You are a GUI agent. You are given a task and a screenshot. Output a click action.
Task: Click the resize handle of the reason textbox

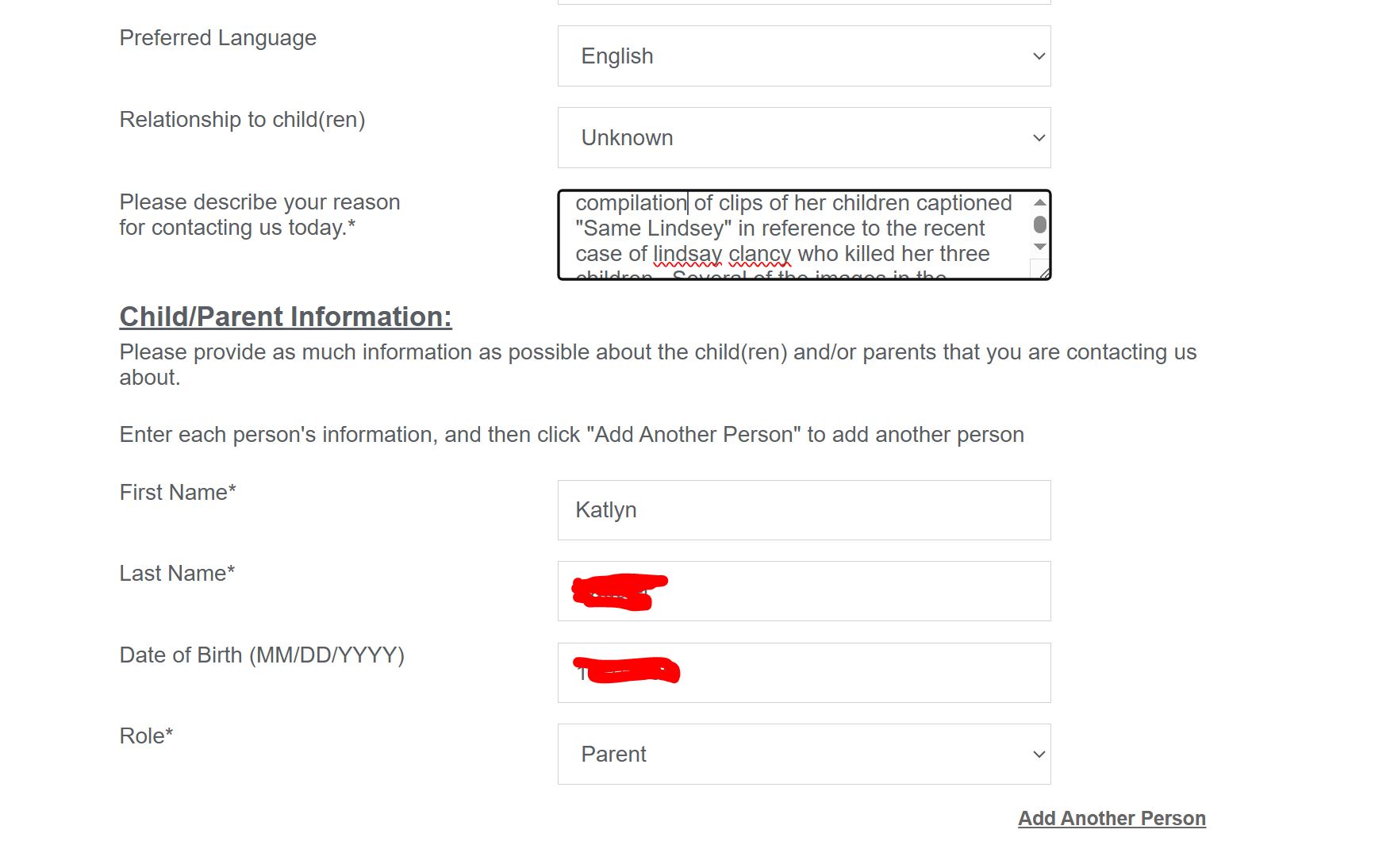pyautogui.click(x=1043, y=272)
